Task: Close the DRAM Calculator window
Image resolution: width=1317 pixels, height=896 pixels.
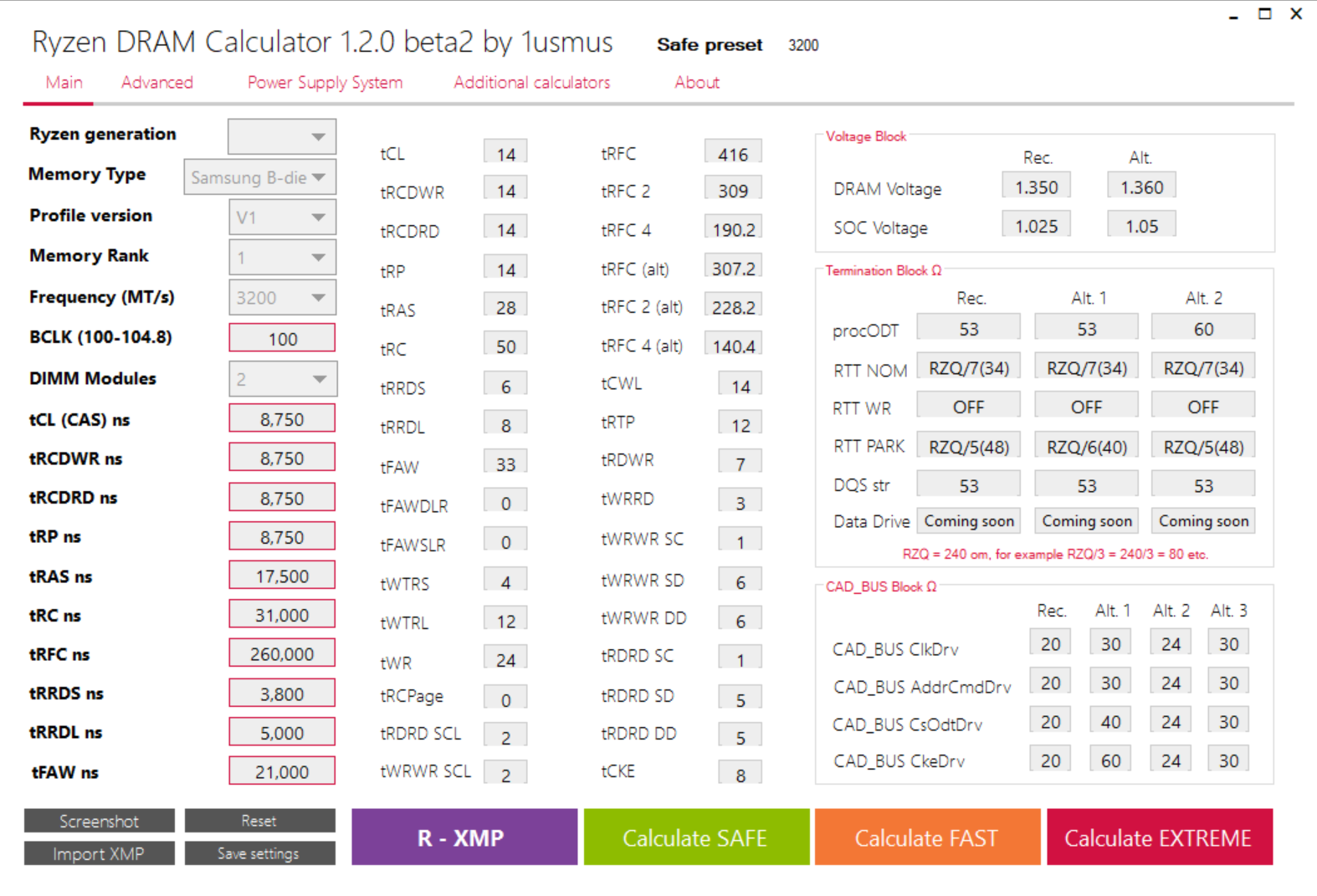Action: (1296, 14)
